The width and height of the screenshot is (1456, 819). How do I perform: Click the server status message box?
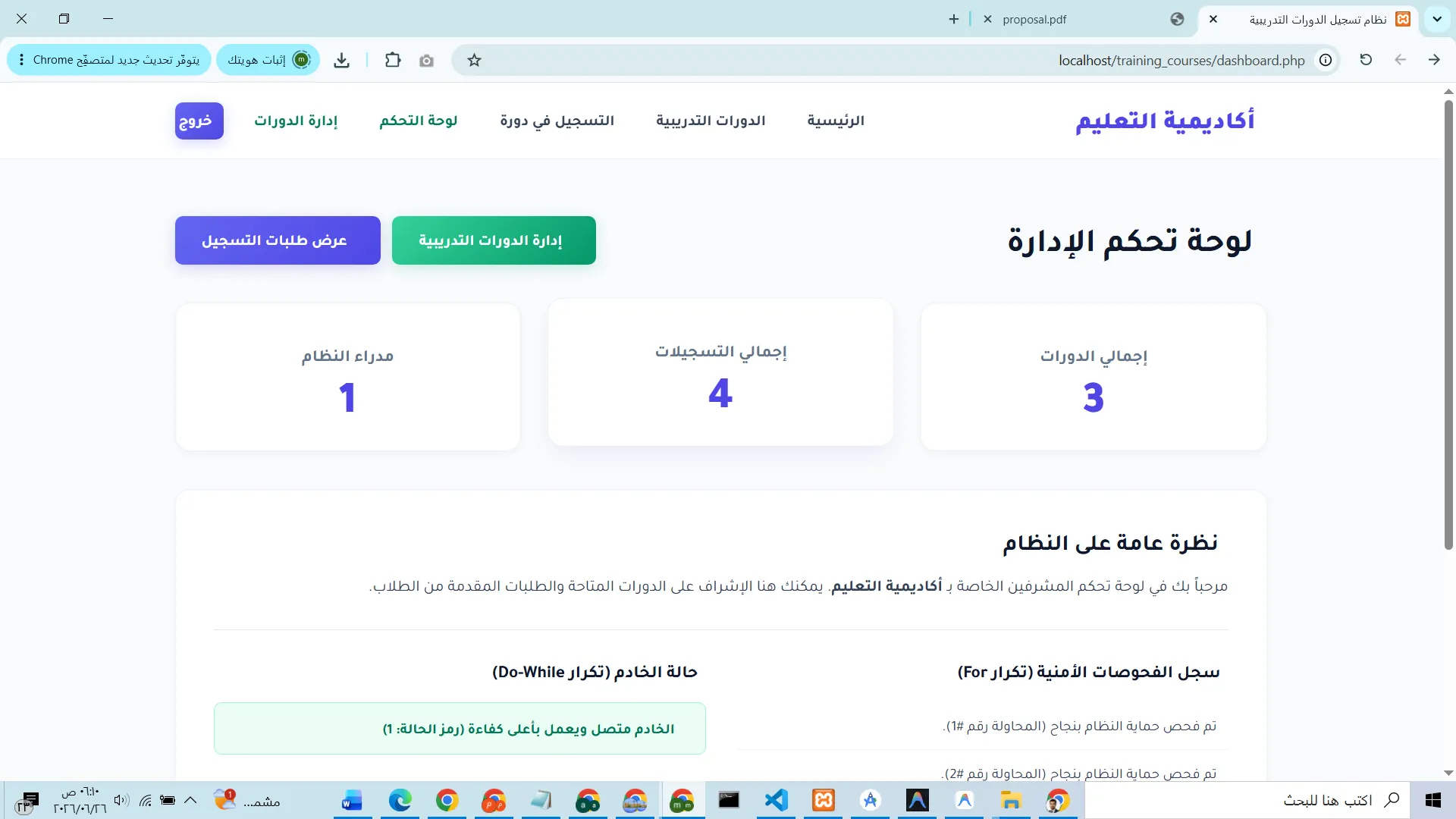460,728
